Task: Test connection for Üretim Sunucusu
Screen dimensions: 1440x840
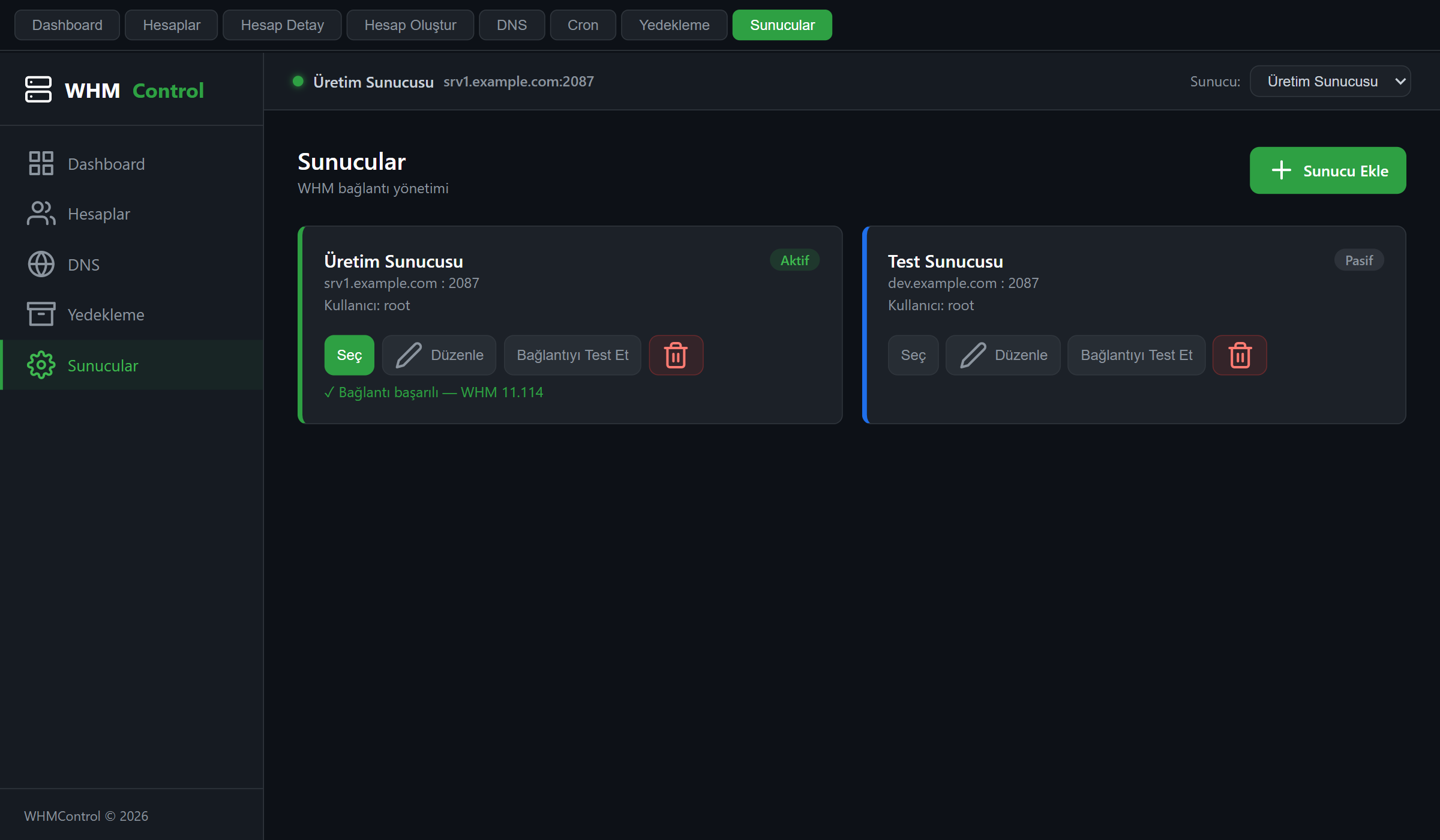Action: point(572,355)
